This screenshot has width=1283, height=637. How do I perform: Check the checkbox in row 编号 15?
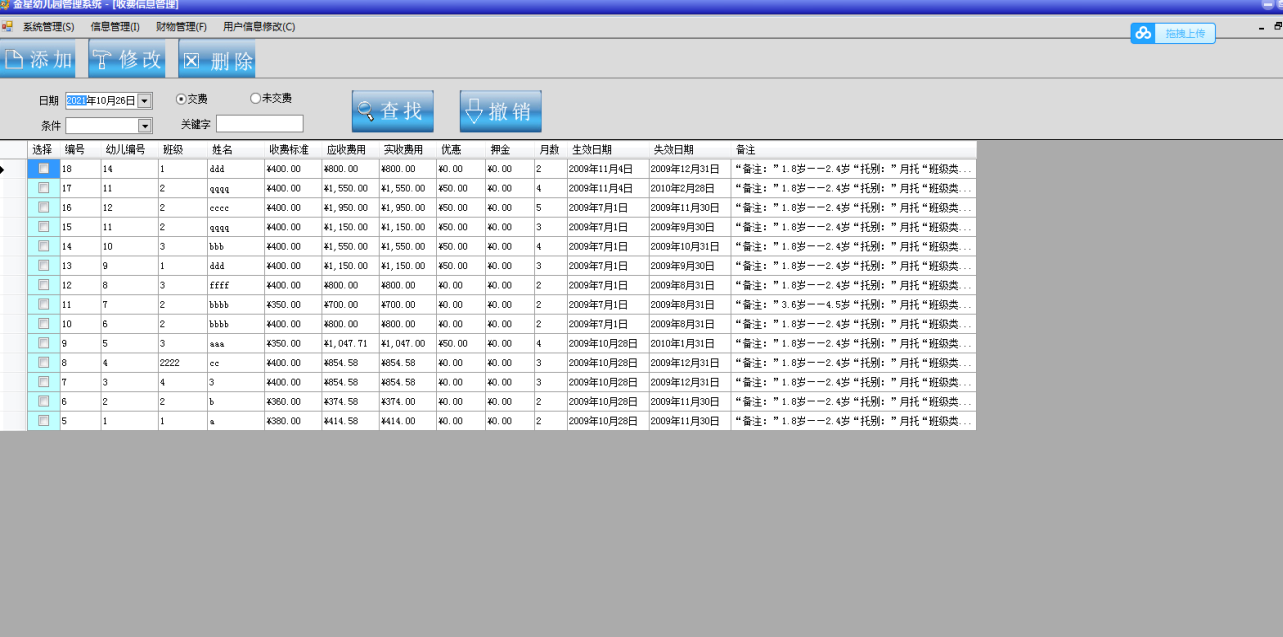click(x=43, y=227)
